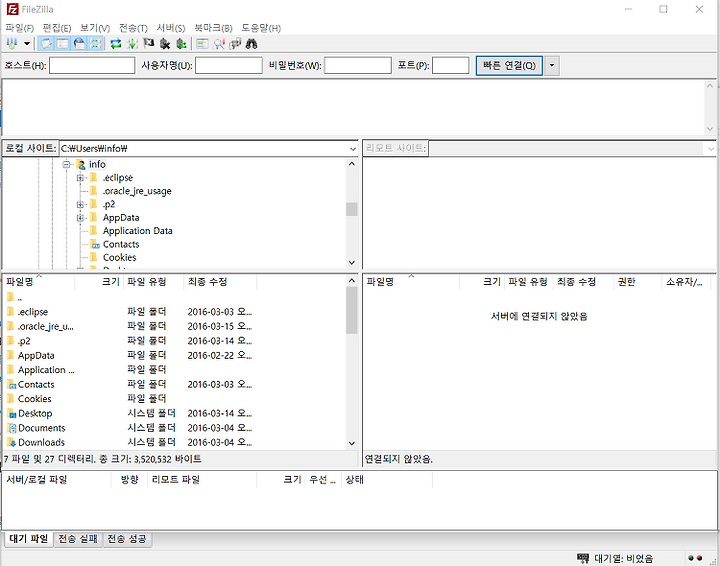Toggle the message log display
720x566 pixels.
tap(46, 44)
